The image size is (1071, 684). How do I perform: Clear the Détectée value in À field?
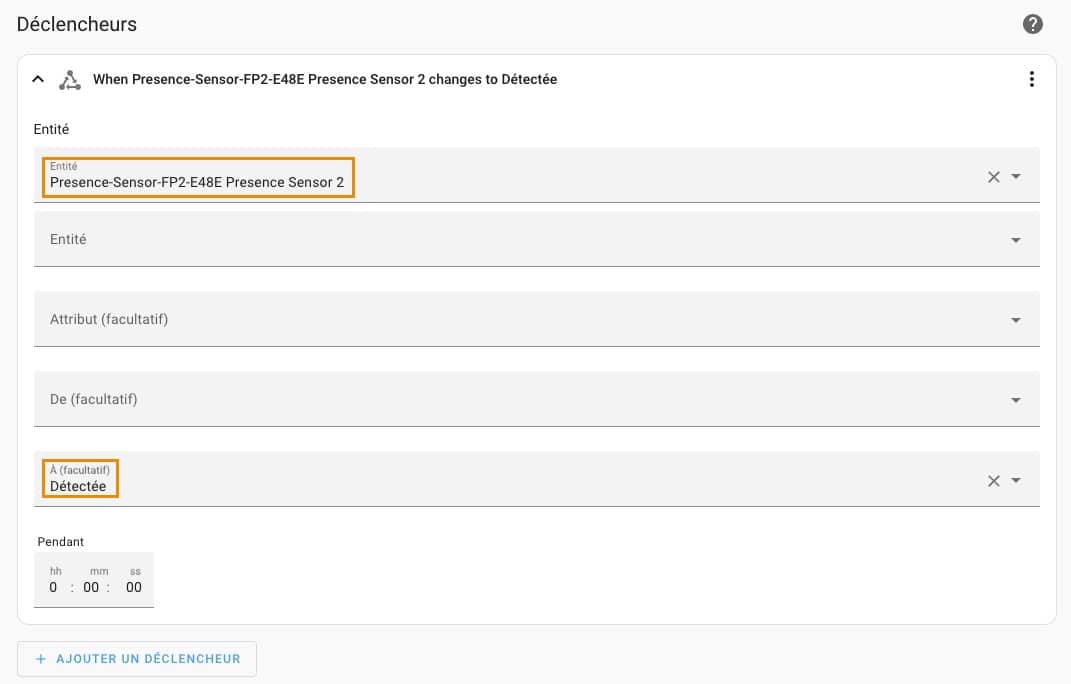(x=993, y=481)
